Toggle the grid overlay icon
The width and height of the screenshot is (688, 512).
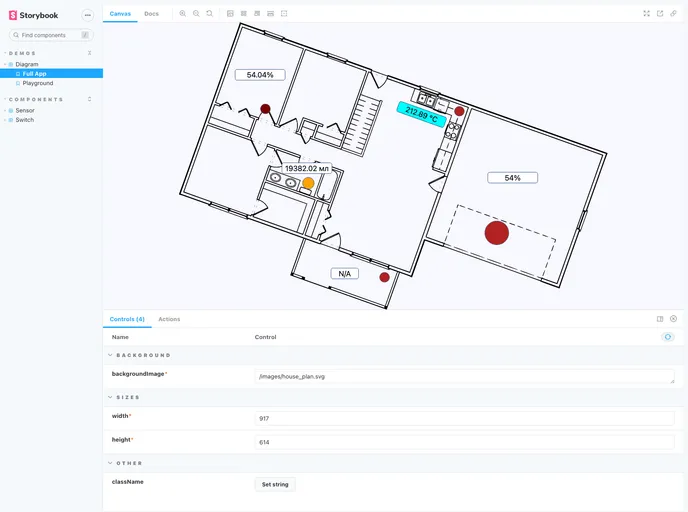[x=244, y=14]
